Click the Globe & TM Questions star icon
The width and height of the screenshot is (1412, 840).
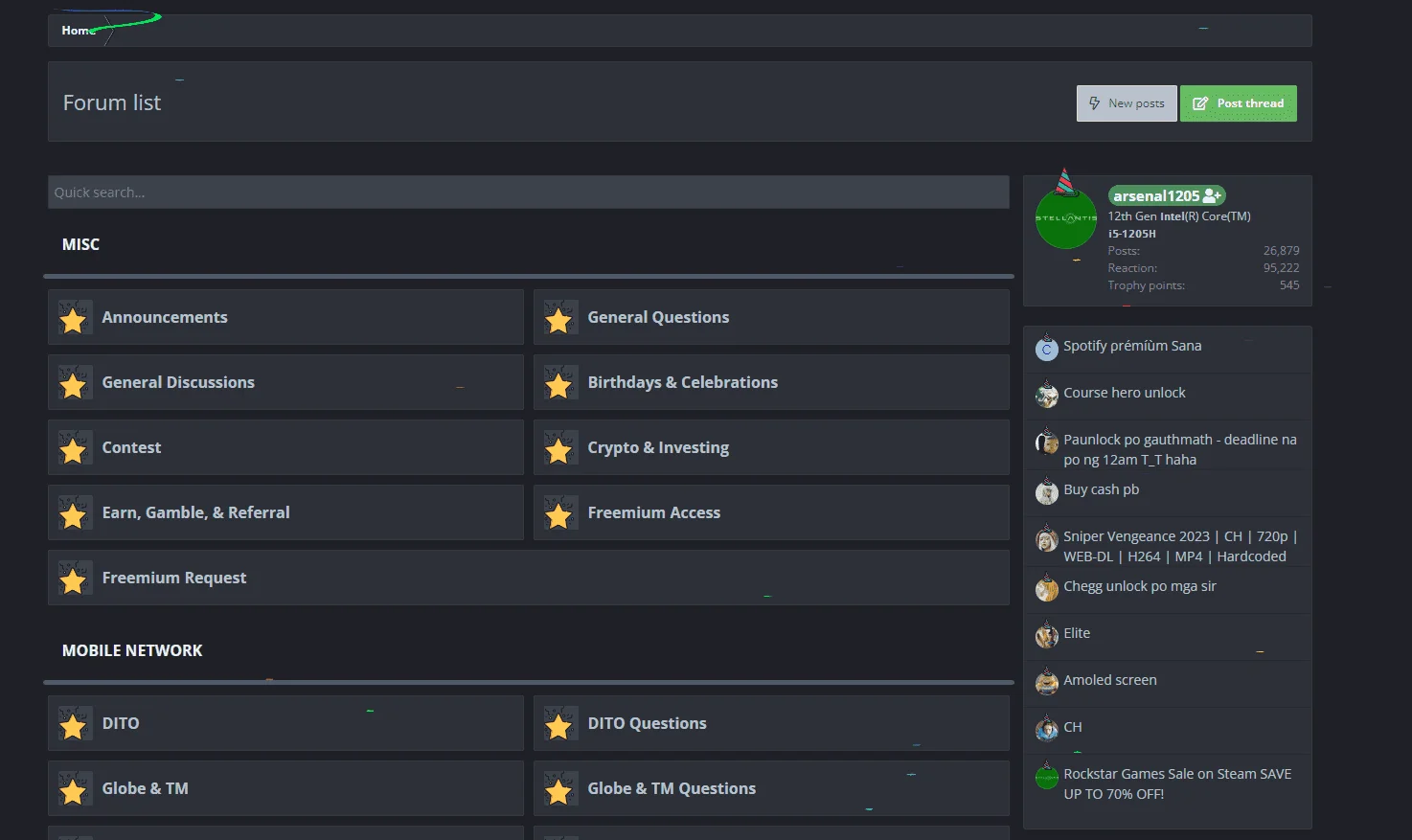coord(560,789)
